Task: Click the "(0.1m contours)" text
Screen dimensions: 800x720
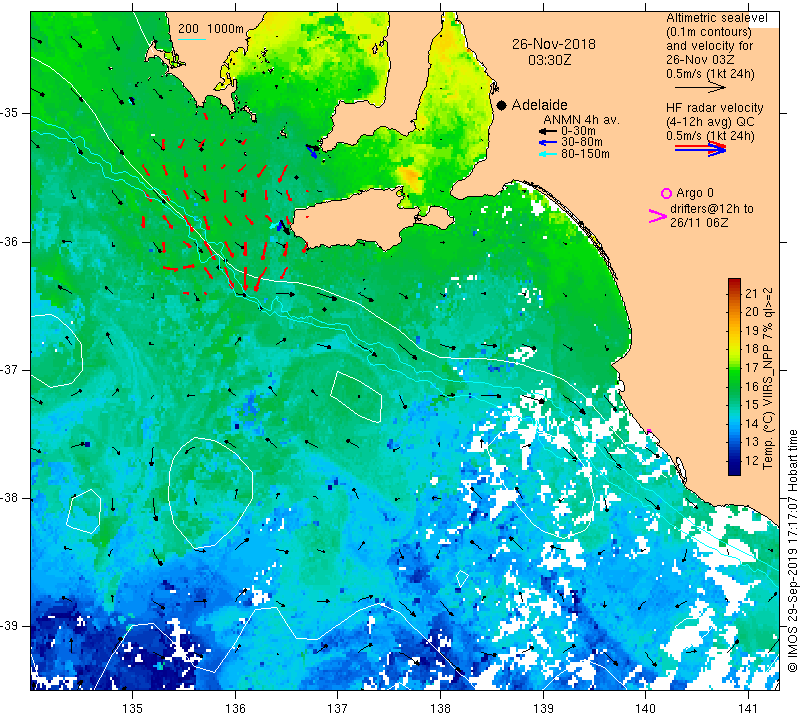Action: click(709, 32)
